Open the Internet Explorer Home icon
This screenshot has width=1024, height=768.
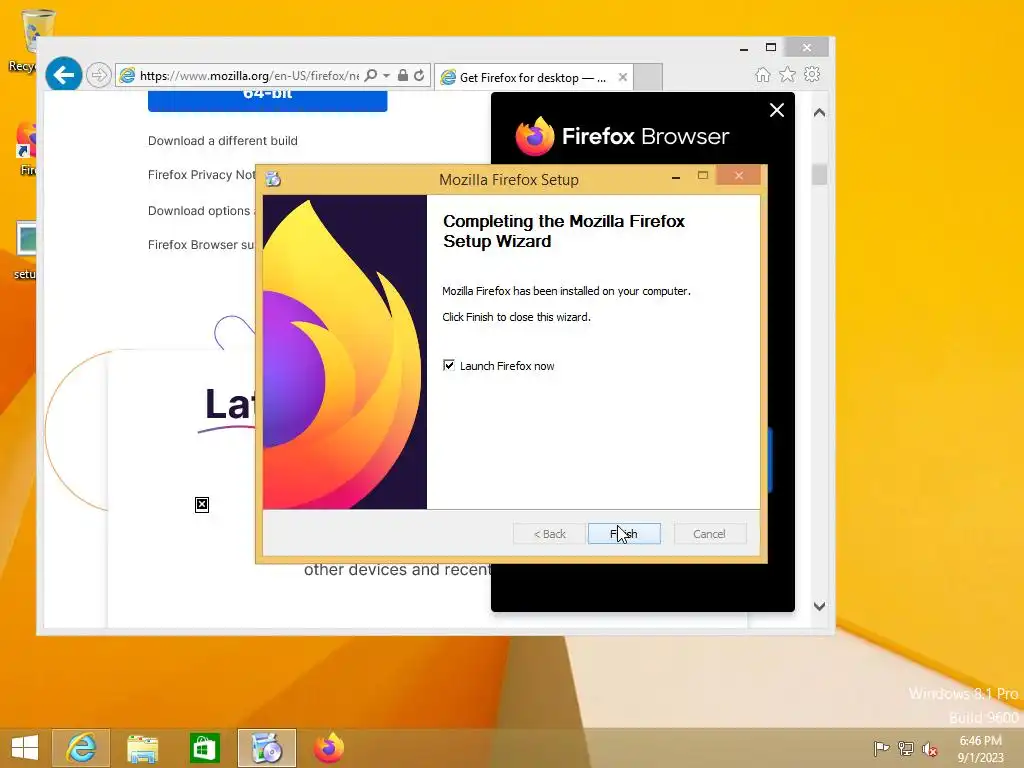pos(762,74)
